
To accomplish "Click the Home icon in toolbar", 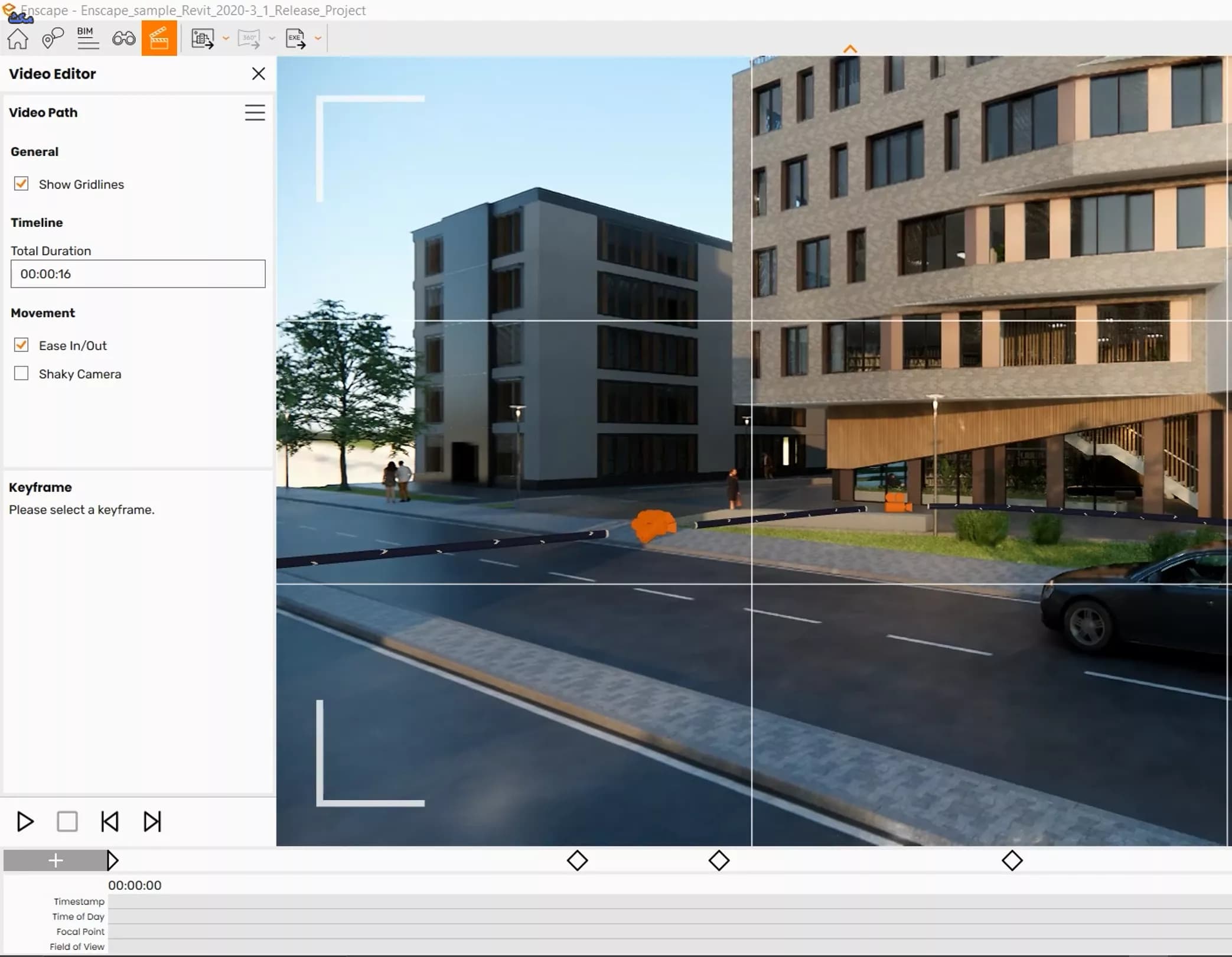I will (18, 38).
